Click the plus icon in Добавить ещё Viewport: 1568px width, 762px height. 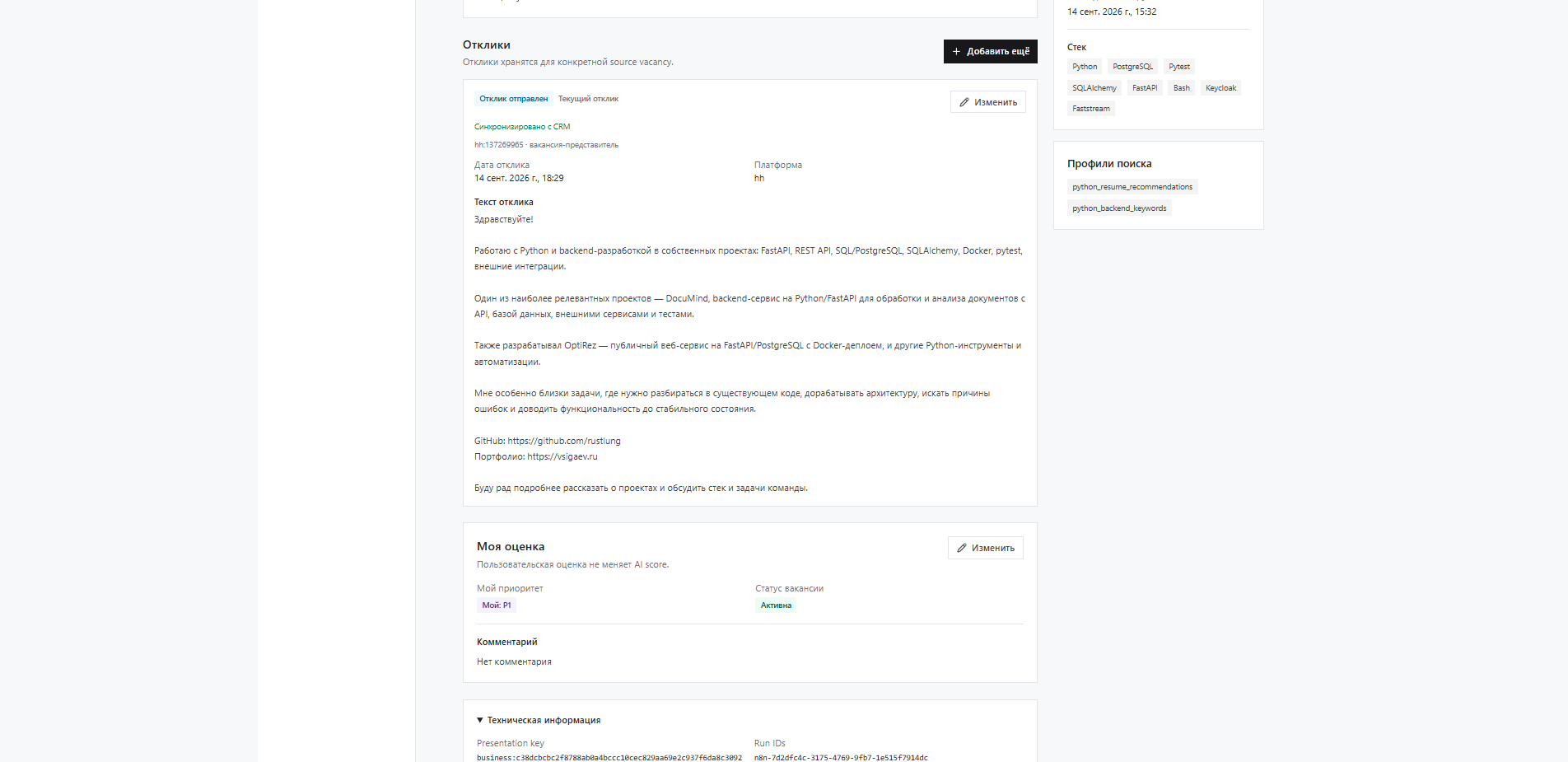[956, 51]
